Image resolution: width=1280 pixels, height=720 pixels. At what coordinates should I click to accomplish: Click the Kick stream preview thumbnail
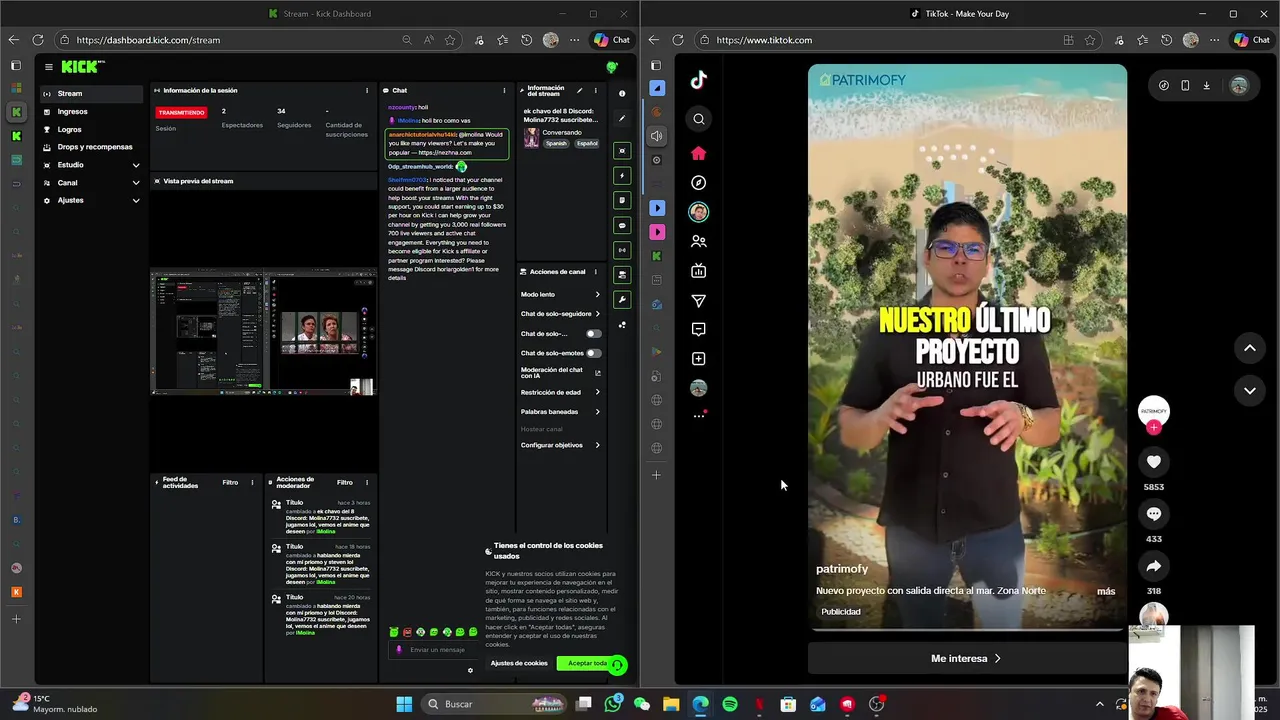264,332
